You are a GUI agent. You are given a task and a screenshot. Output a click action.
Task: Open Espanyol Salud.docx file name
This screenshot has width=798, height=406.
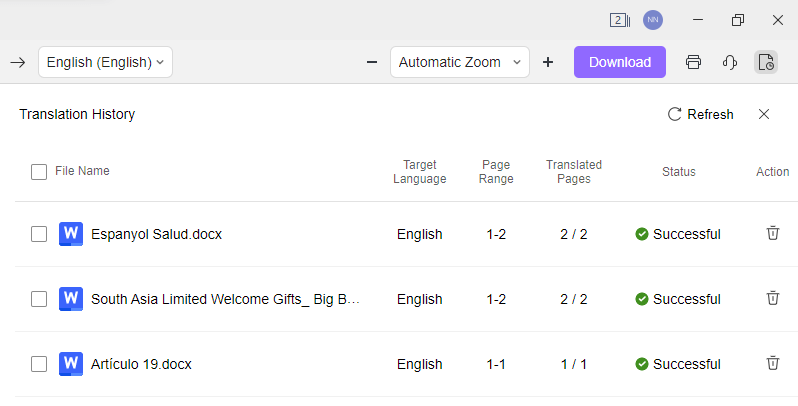[156, 235]
